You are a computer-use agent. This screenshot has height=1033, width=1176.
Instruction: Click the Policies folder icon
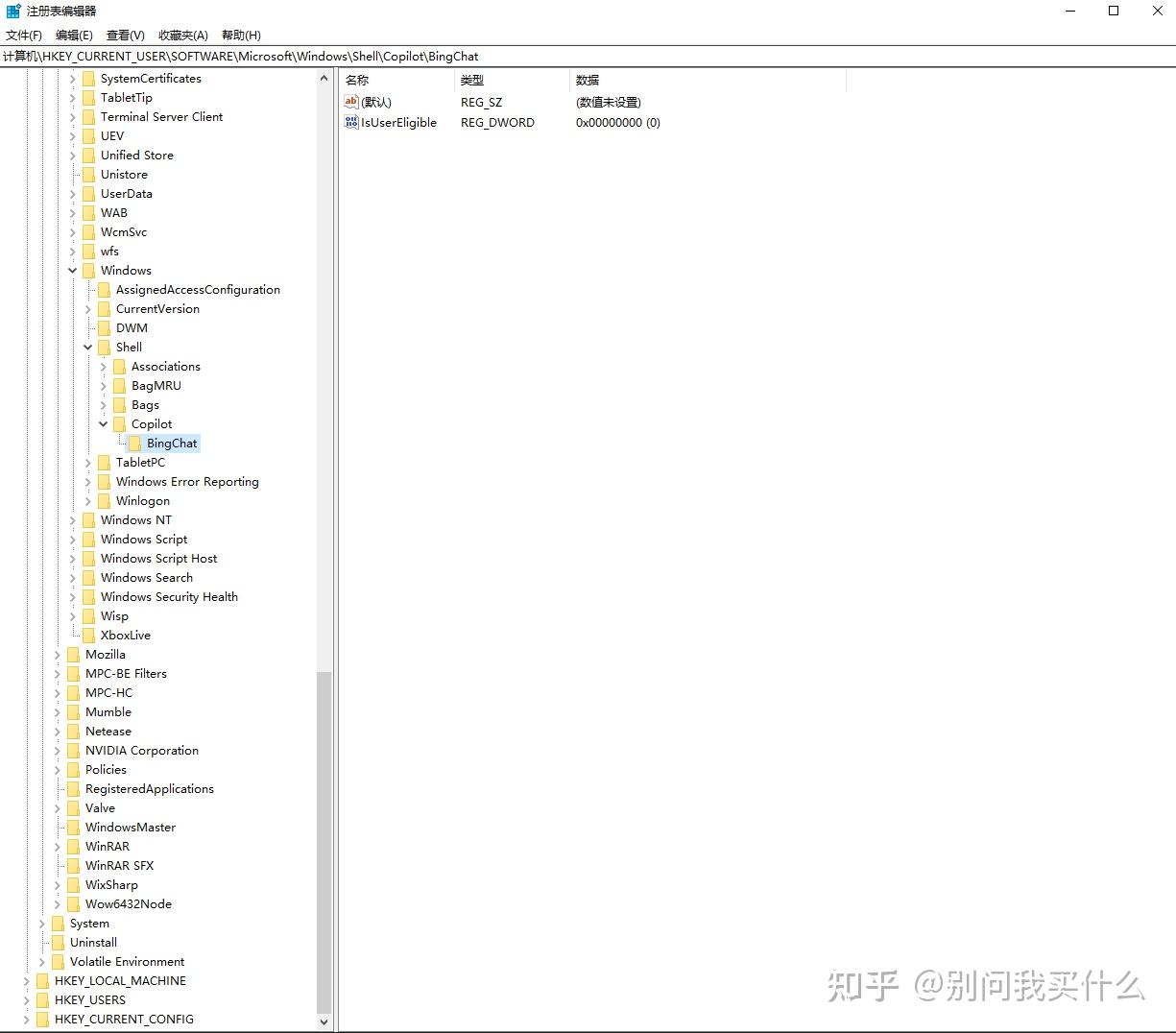pyautogui.click(x=73, y=770)
